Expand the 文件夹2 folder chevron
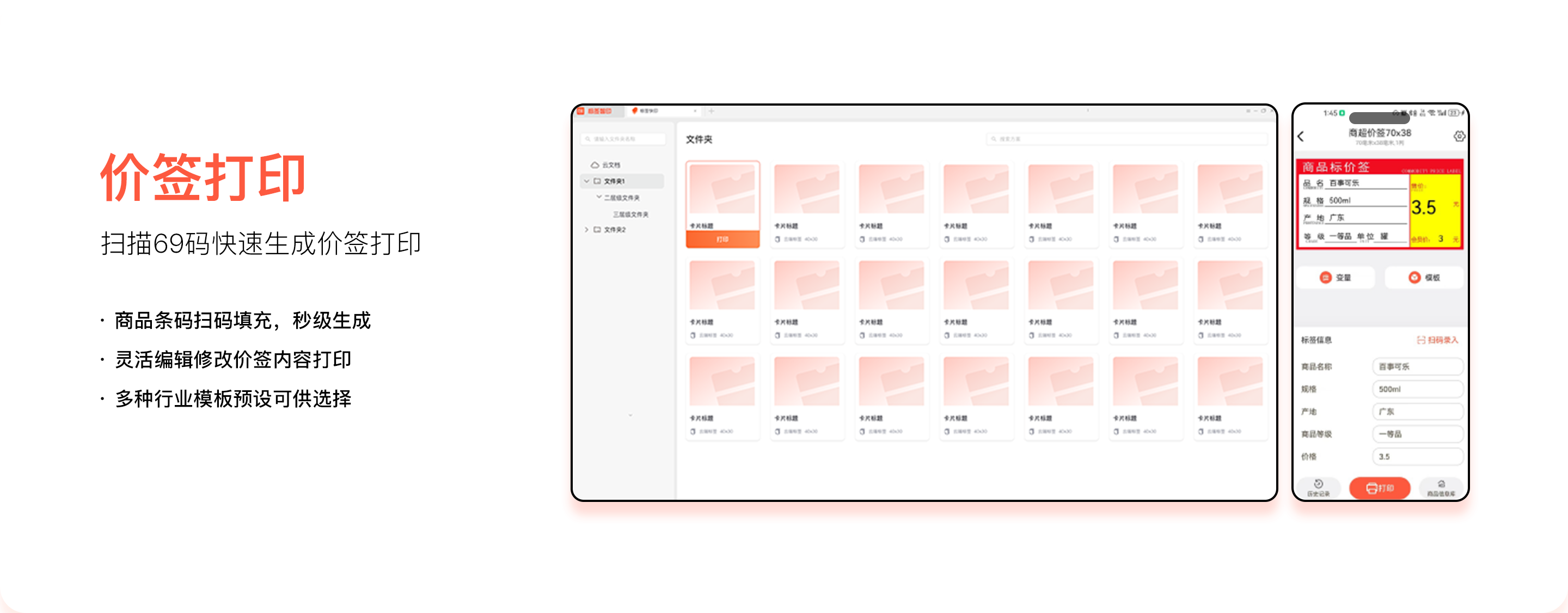 point(587,230)
